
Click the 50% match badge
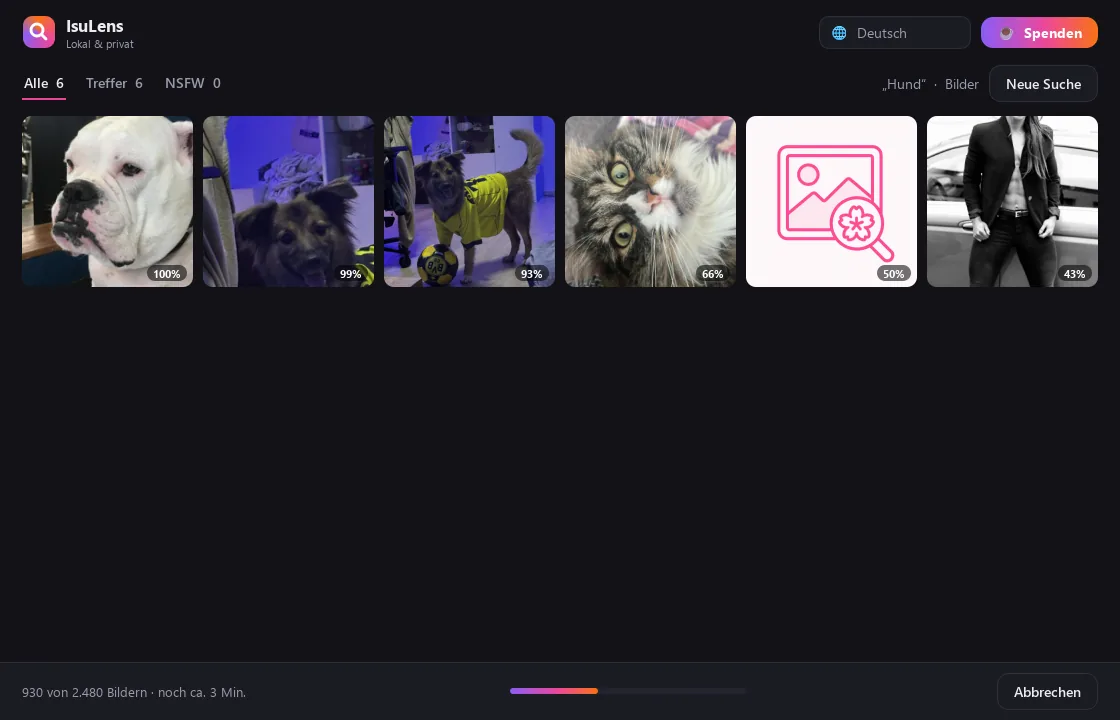[x=894, y=274]
